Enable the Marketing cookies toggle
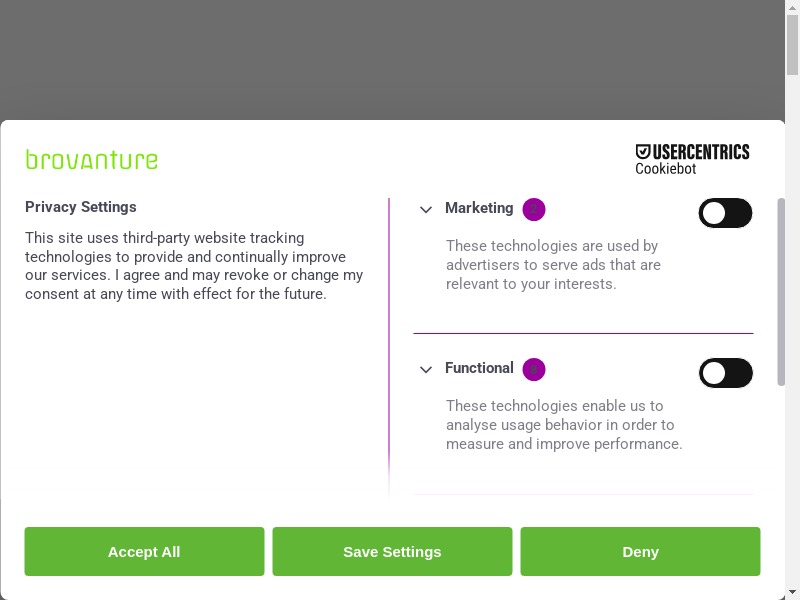 [x=725, y=213]
